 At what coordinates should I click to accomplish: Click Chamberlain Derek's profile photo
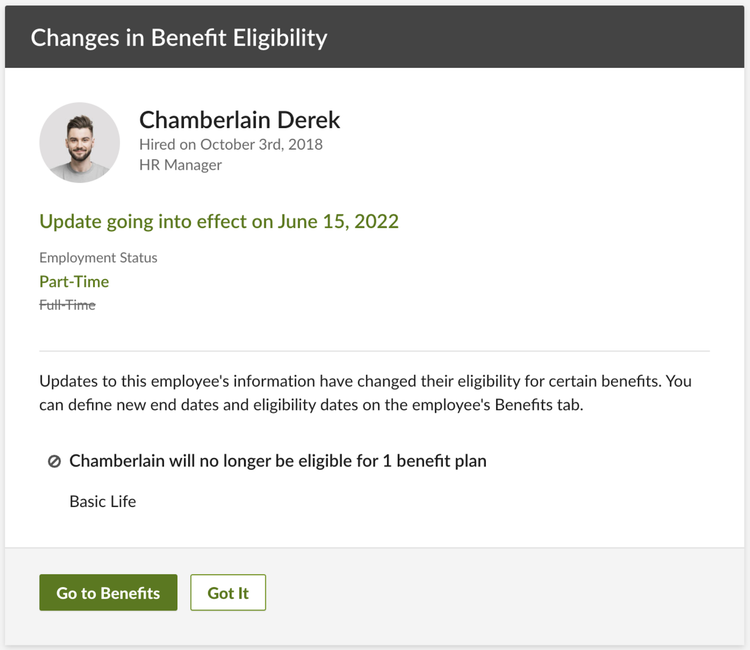click(x=79, y=143)
